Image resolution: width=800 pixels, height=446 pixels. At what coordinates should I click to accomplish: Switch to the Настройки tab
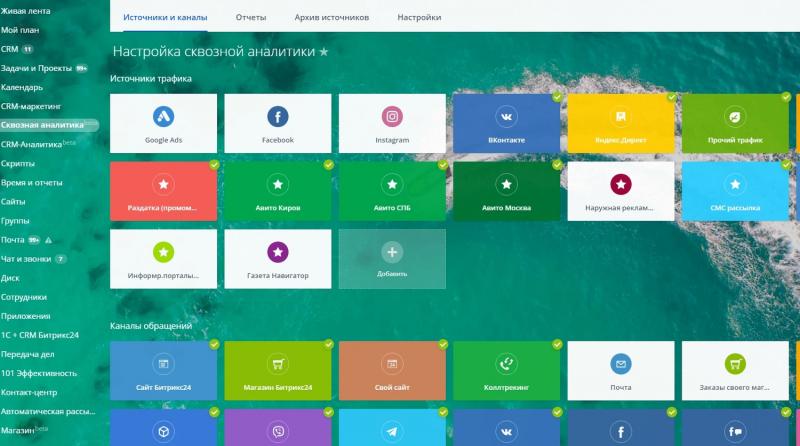(x=419, y=17)
